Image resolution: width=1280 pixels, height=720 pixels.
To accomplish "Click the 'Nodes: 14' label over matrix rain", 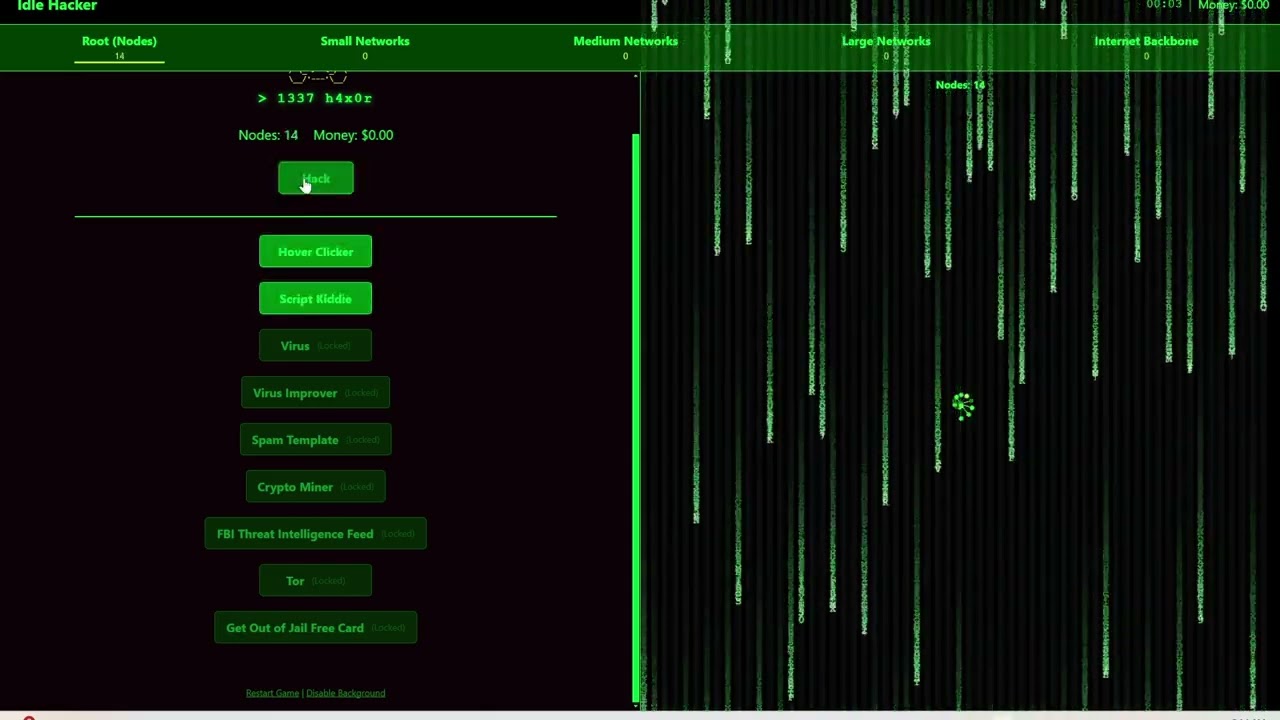I will pos(960,85).
